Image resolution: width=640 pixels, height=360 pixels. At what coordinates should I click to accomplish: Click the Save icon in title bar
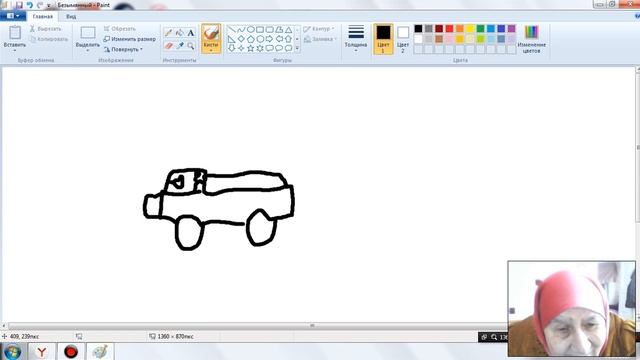tap(19, 5)
